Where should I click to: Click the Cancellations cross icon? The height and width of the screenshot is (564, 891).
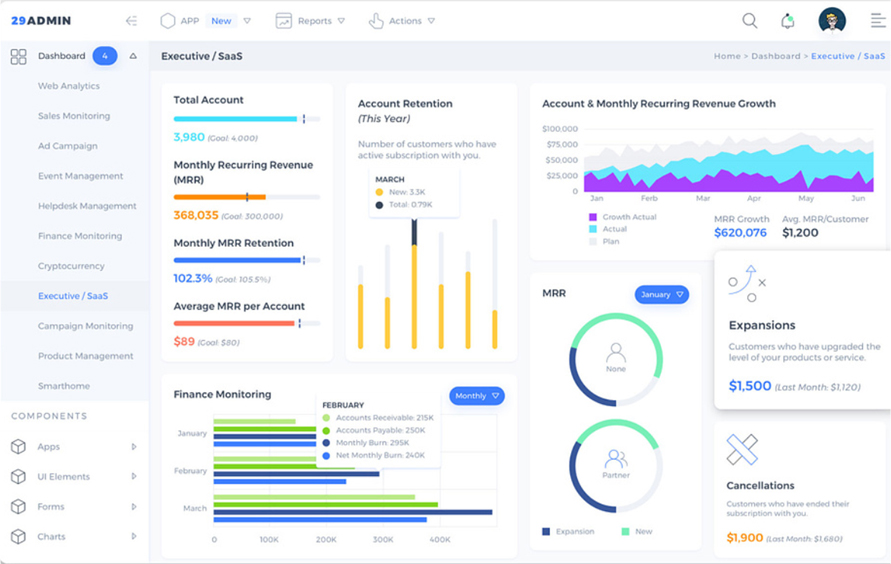742,450
